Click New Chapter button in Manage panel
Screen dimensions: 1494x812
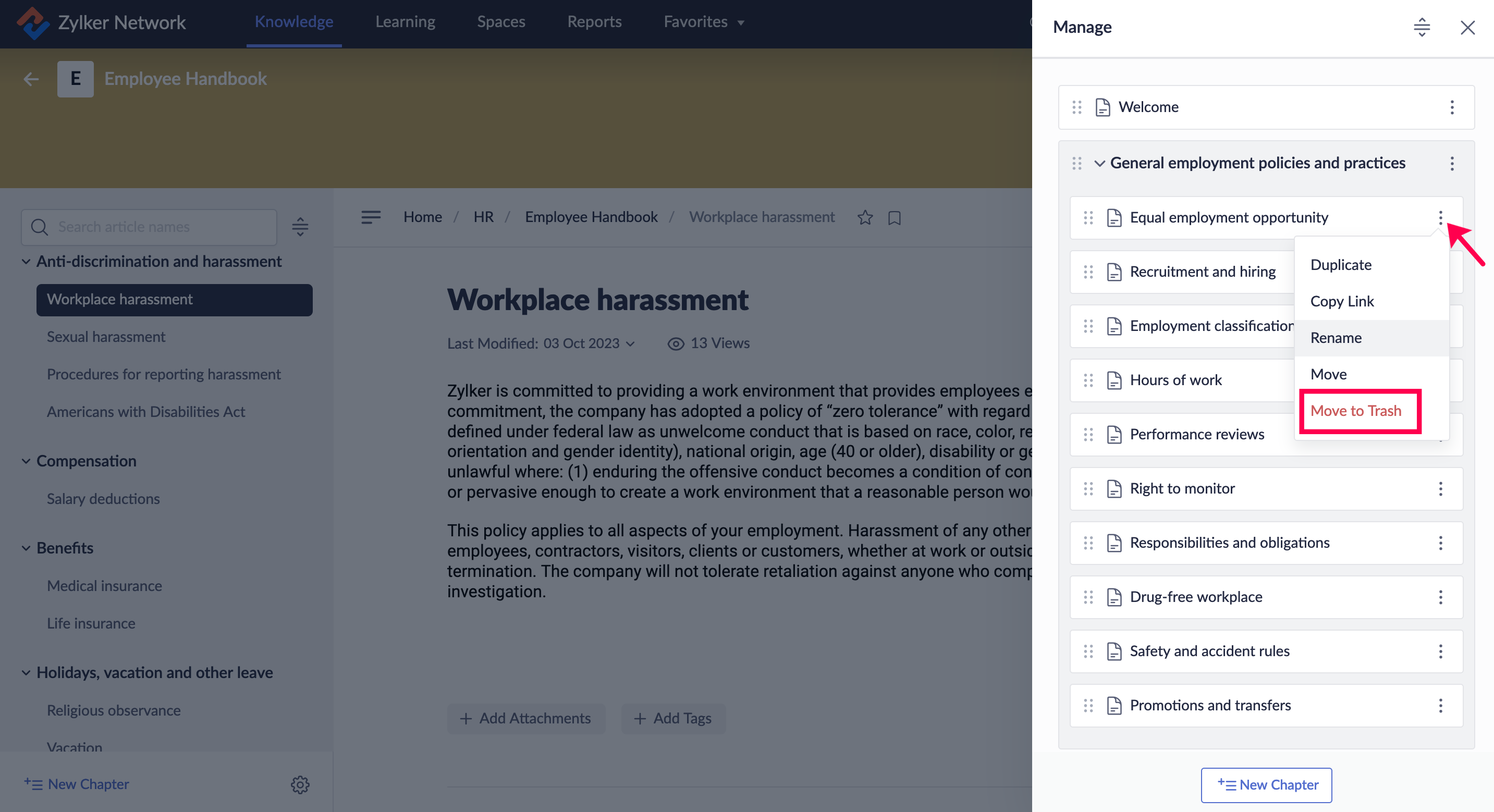pyautogui.click(x=1266, y=784)
